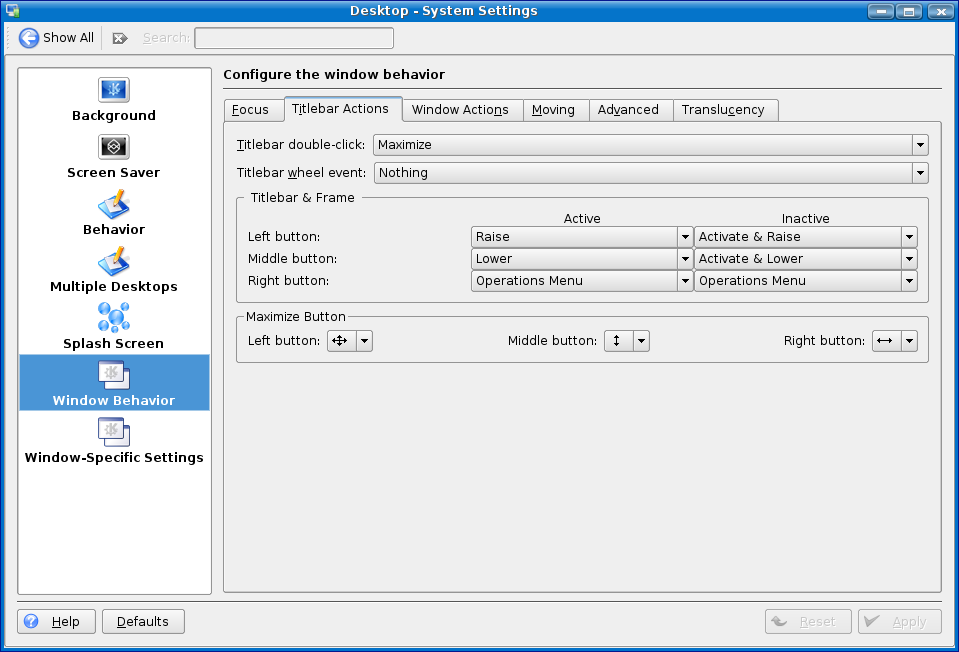This screenshot has width=959, height=652.
Task: Click the Show All back arrow icon
Action: [29, 38]
